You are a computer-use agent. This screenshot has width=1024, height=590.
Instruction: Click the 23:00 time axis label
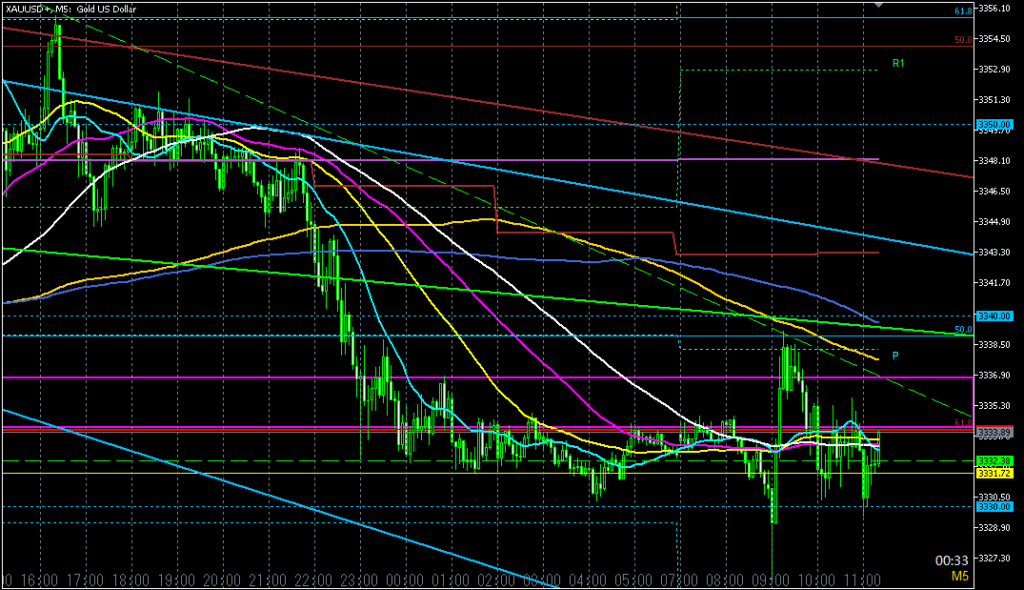[359, 581]
